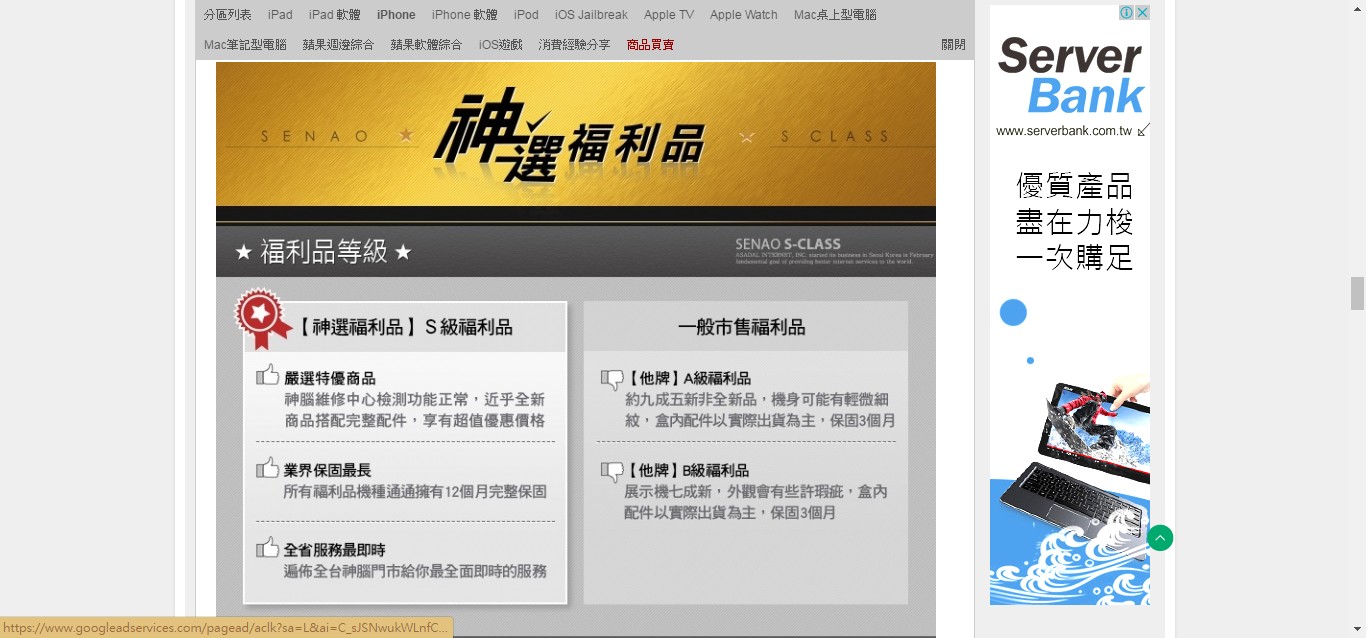Click the 神選福利品 gold banner image
The image size is (1366, 638).
(x=575, y=135)
